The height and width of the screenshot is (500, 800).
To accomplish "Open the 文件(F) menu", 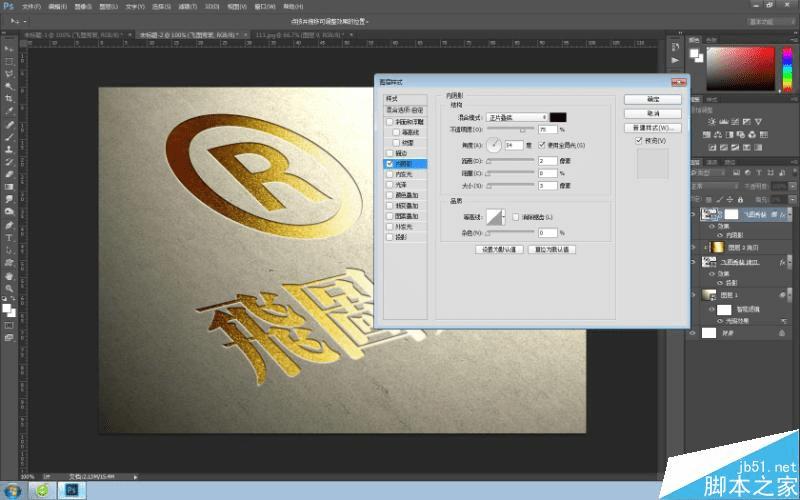I will click(31, 6).
